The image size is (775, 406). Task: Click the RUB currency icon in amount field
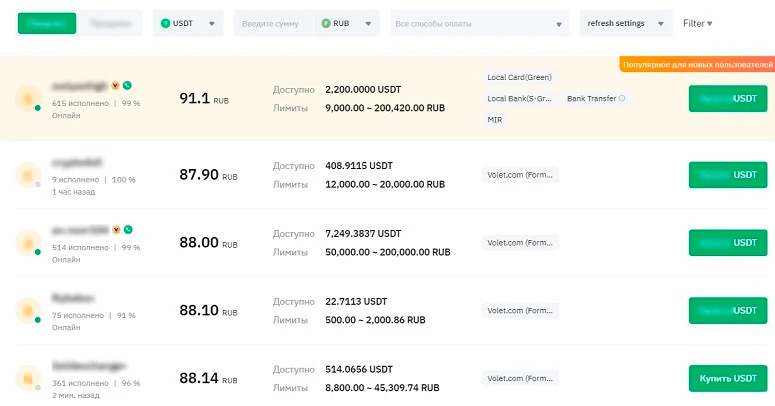point(327,23)
